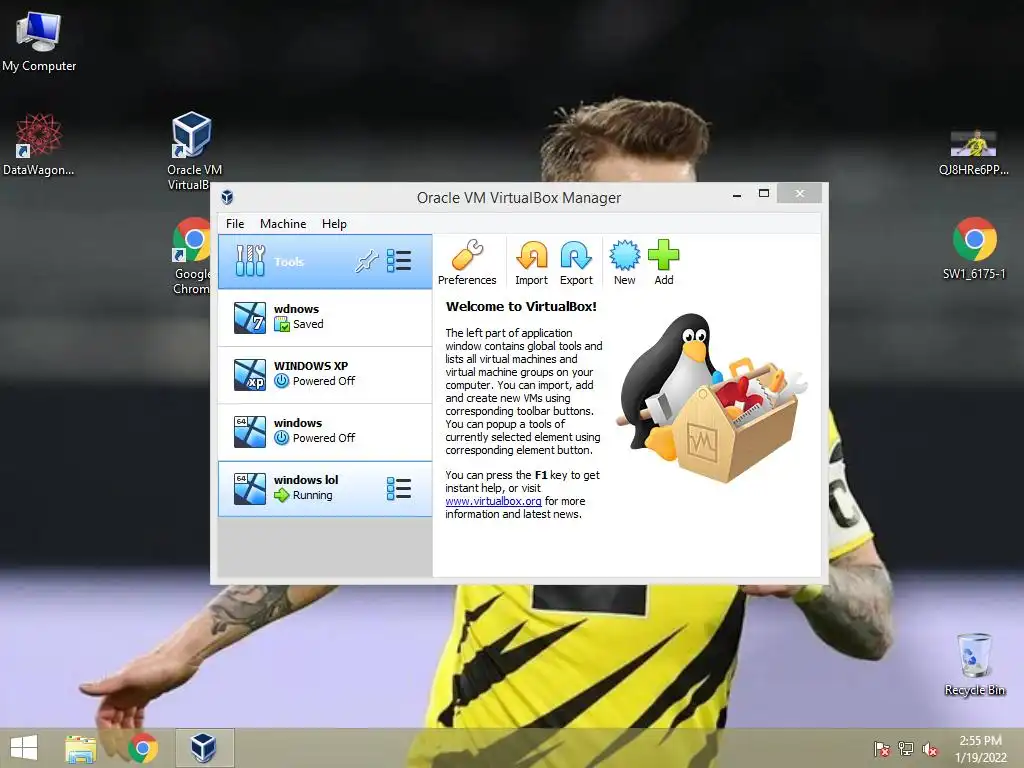Open My Computer desktop icon
Screen dimensions: 1024x768
point(39,42)
